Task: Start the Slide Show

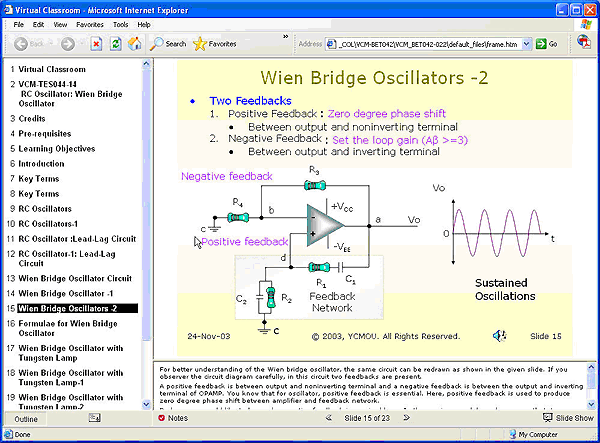Action: coord(568,418)
